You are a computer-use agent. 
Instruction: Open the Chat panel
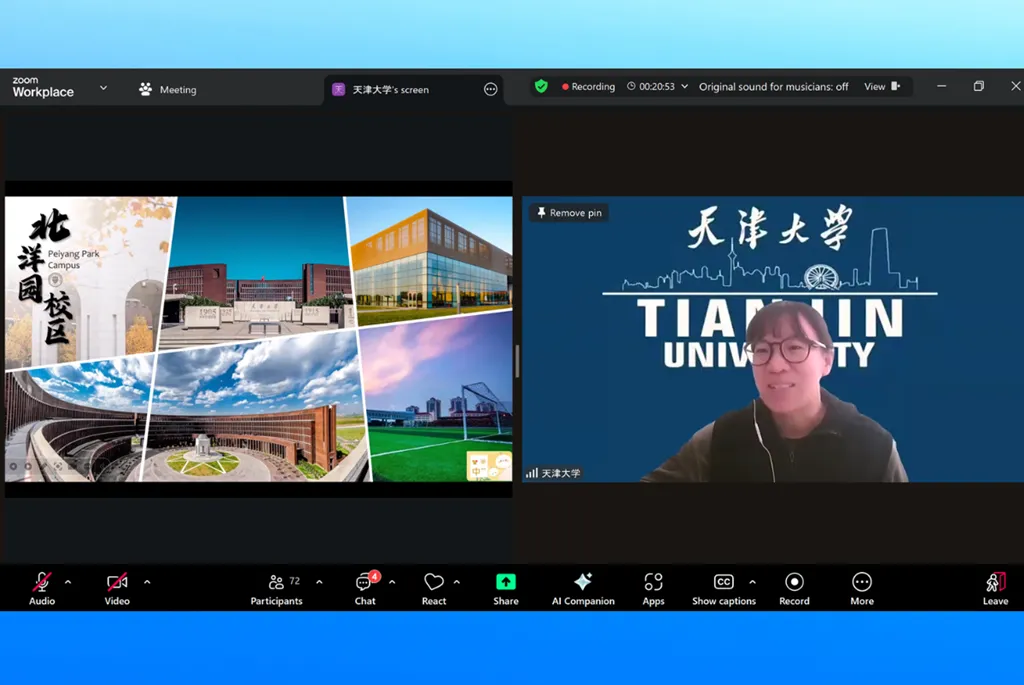click(x=365, y=588)
